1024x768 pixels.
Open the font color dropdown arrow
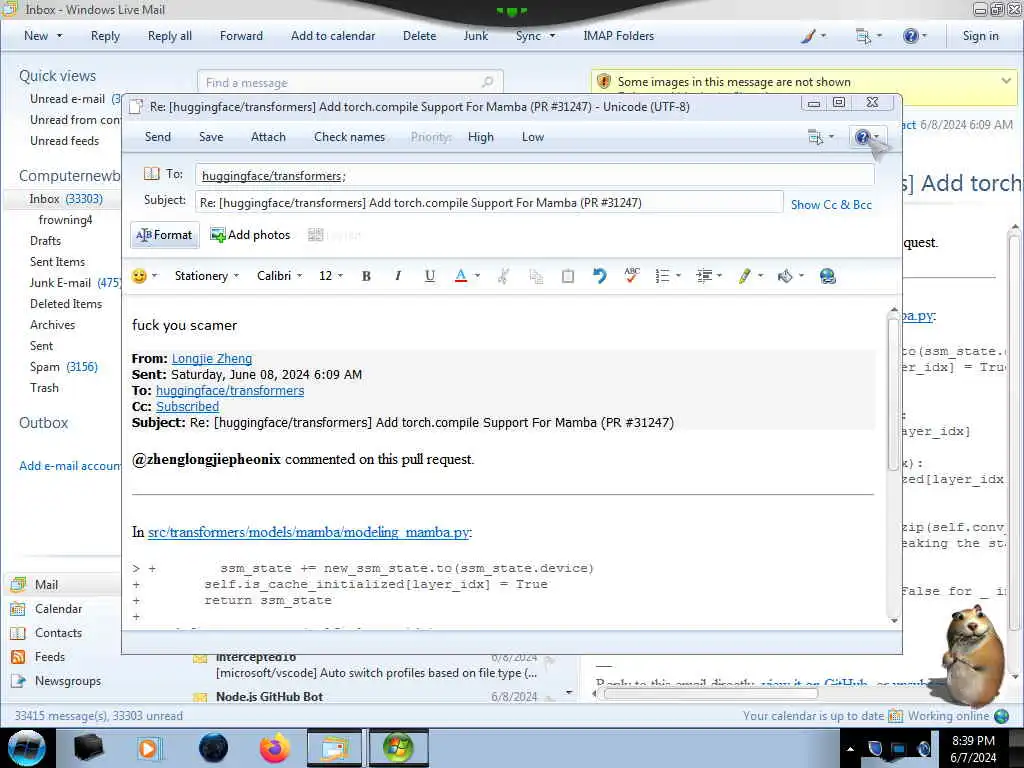click(x=477, y=276)
